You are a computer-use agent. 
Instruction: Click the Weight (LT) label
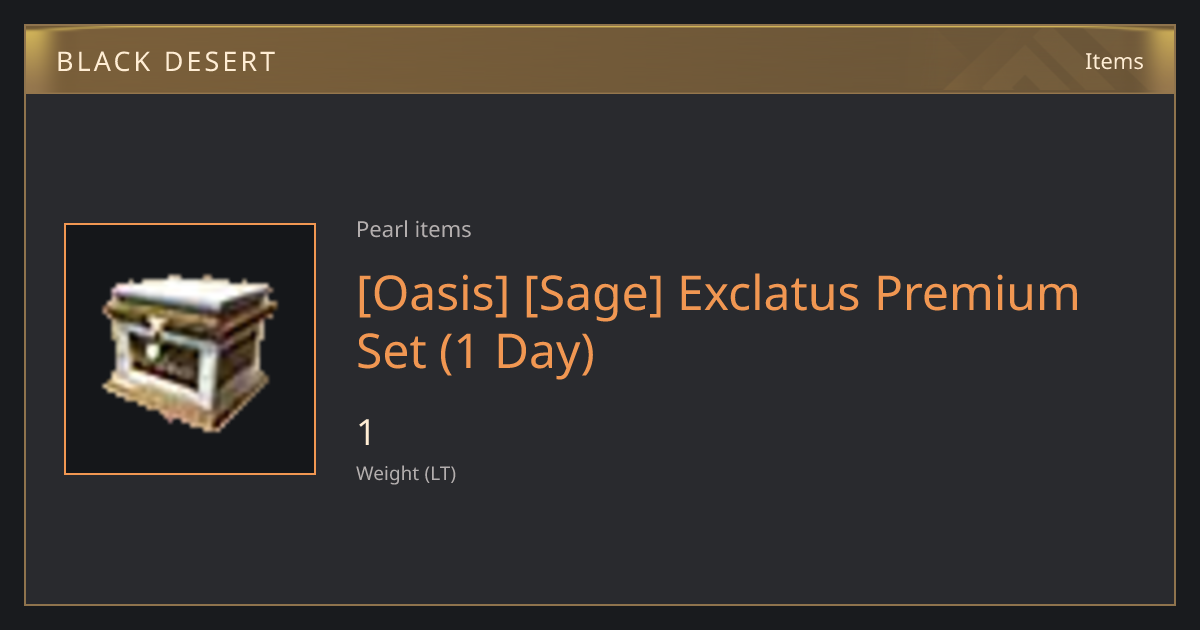(406, 474)
